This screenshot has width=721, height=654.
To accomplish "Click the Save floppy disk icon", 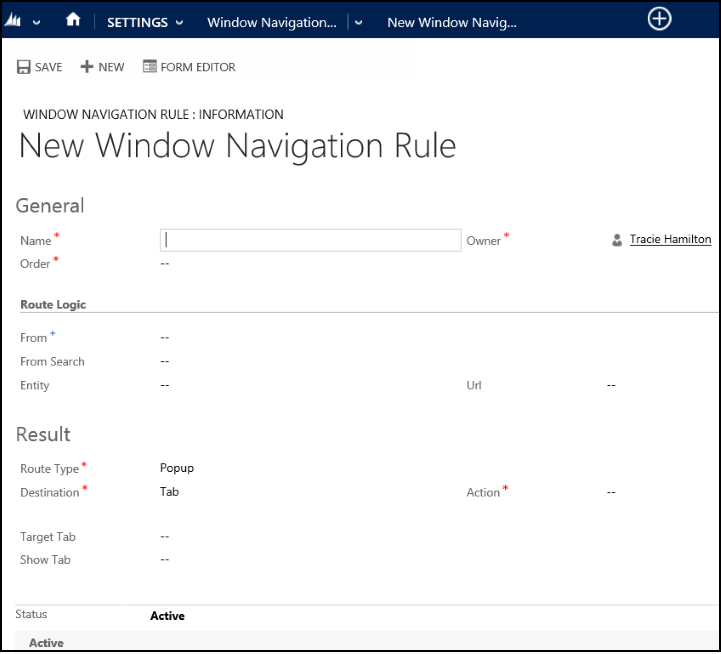I will pyautogui.click(x=23, y=67).
